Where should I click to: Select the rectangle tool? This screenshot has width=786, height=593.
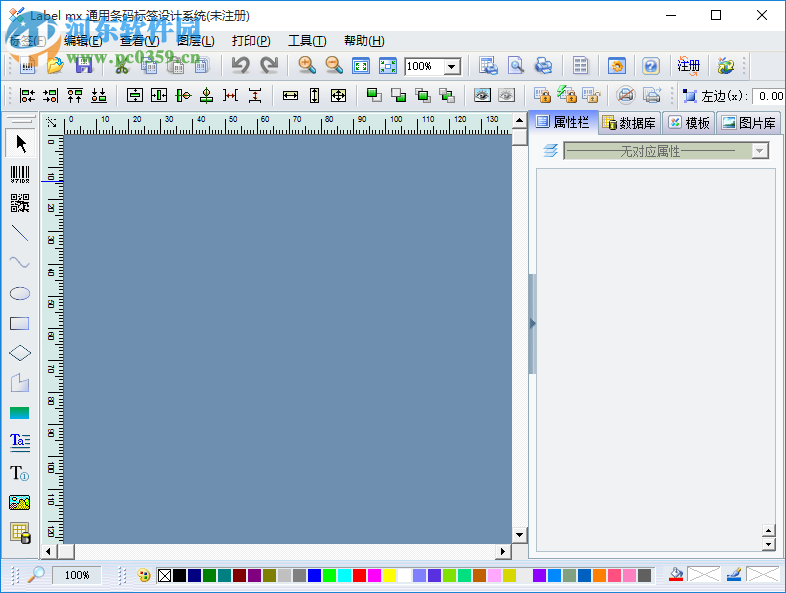tap(20, 323)
